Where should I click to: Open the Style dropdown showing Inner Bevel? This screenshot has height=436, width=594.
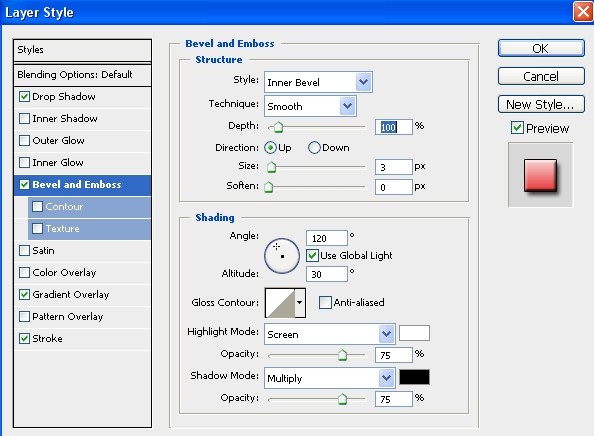coord(318,82)
